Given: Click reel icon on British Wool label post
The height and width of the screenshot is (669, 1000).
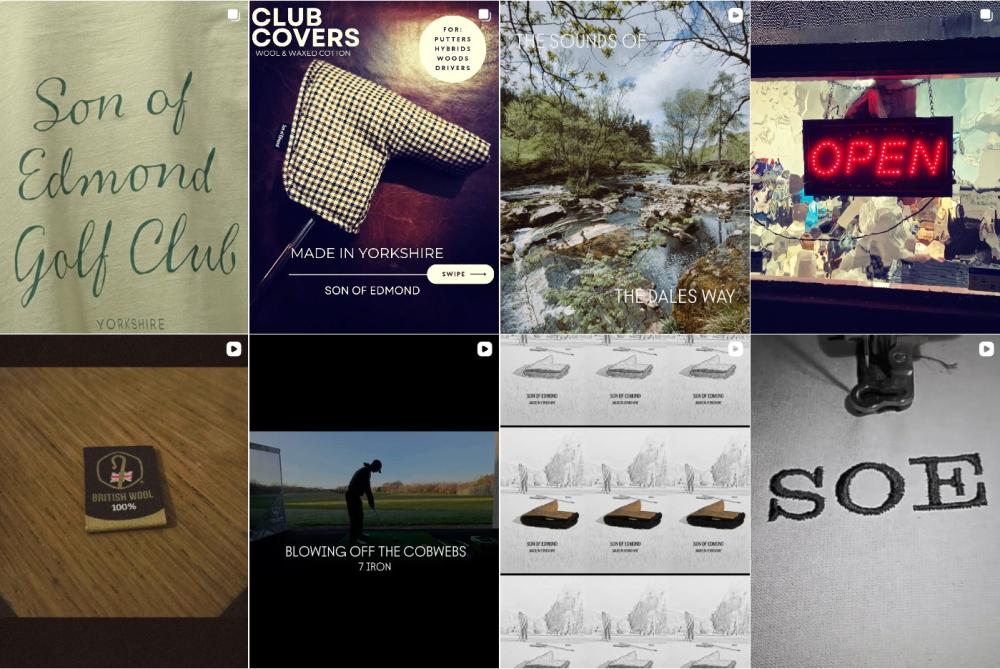Looking at the screenshot, I should click(234, 349).
